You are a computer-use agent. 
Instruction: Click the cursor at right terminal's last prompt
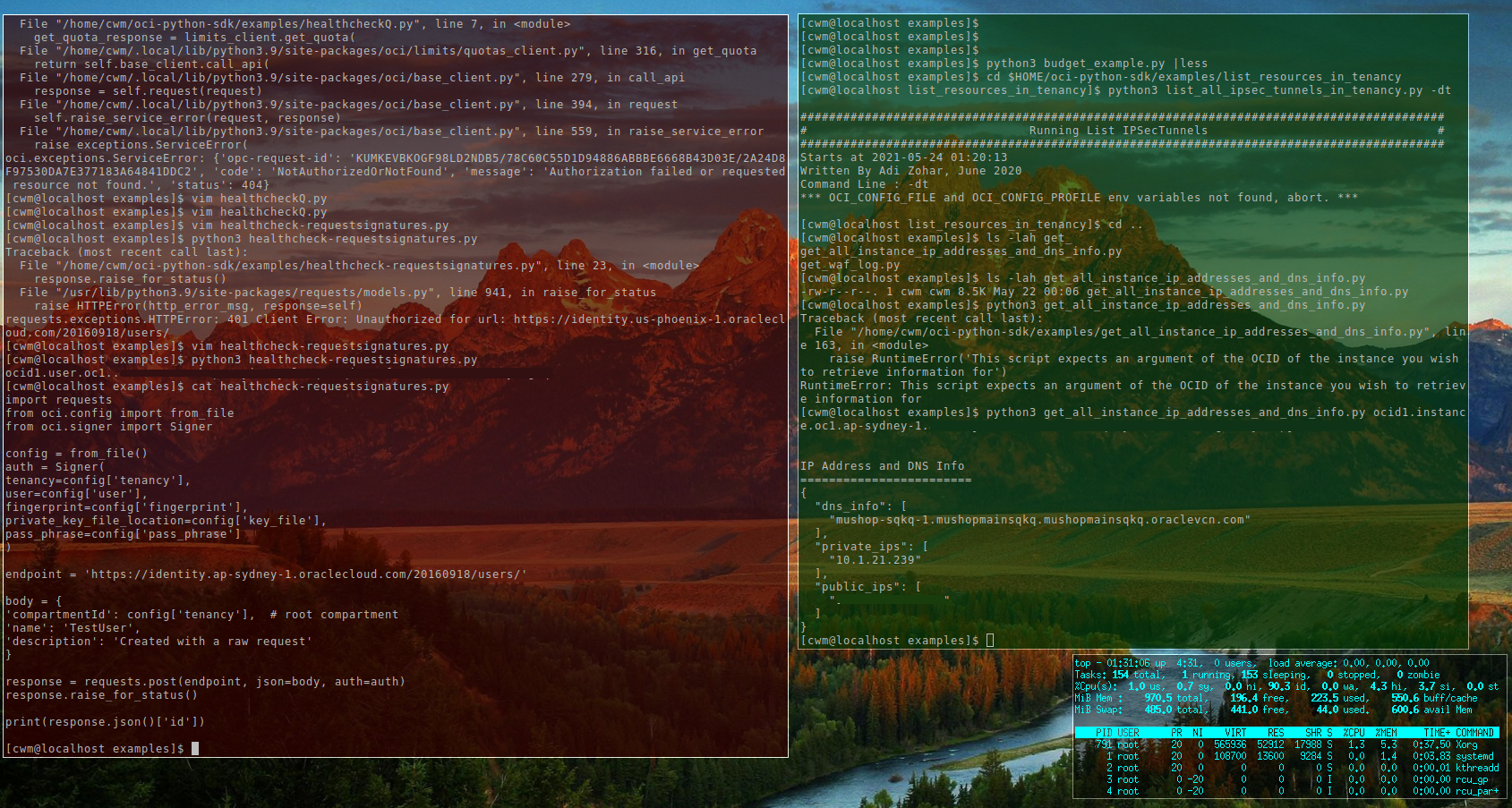click(x=990, y=641)
